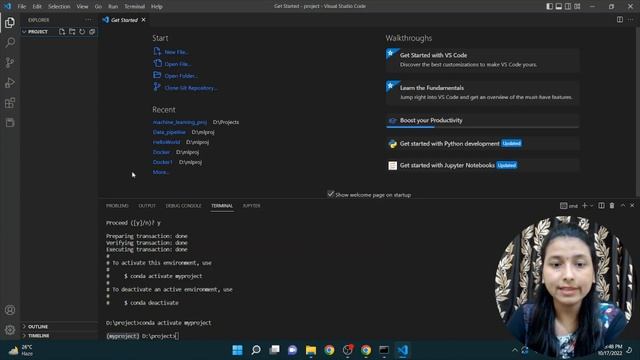
Task: Click the More link under Recent
Action: point(160,172)
